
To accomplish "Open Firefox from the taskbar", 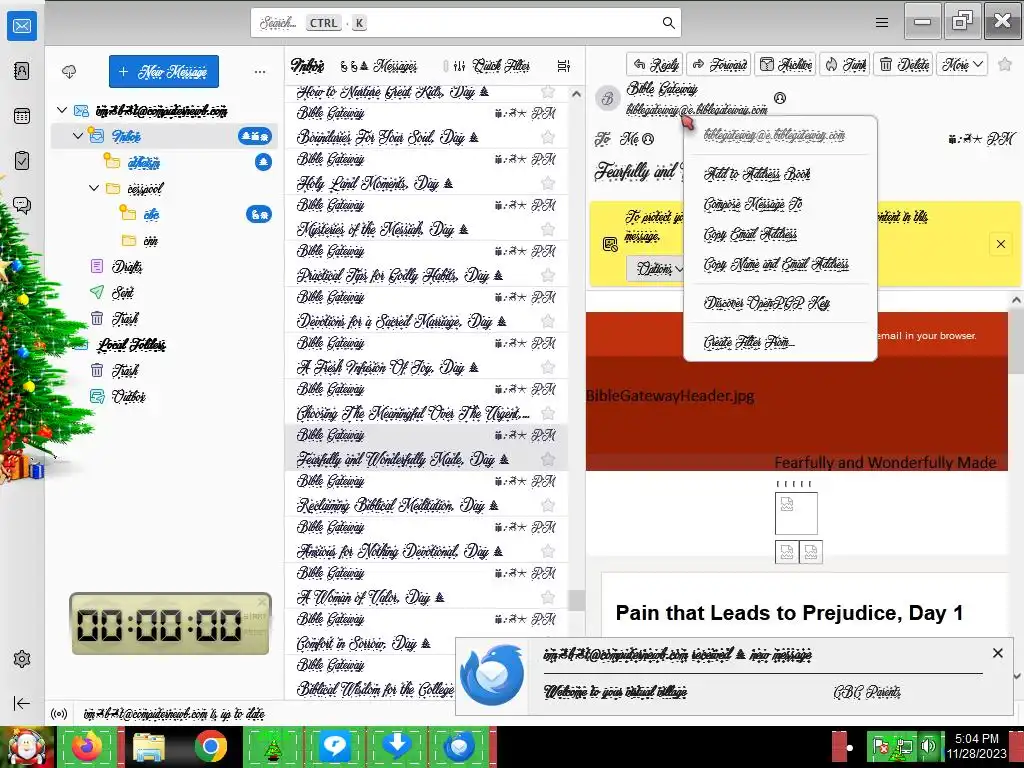I will (88, 746).
